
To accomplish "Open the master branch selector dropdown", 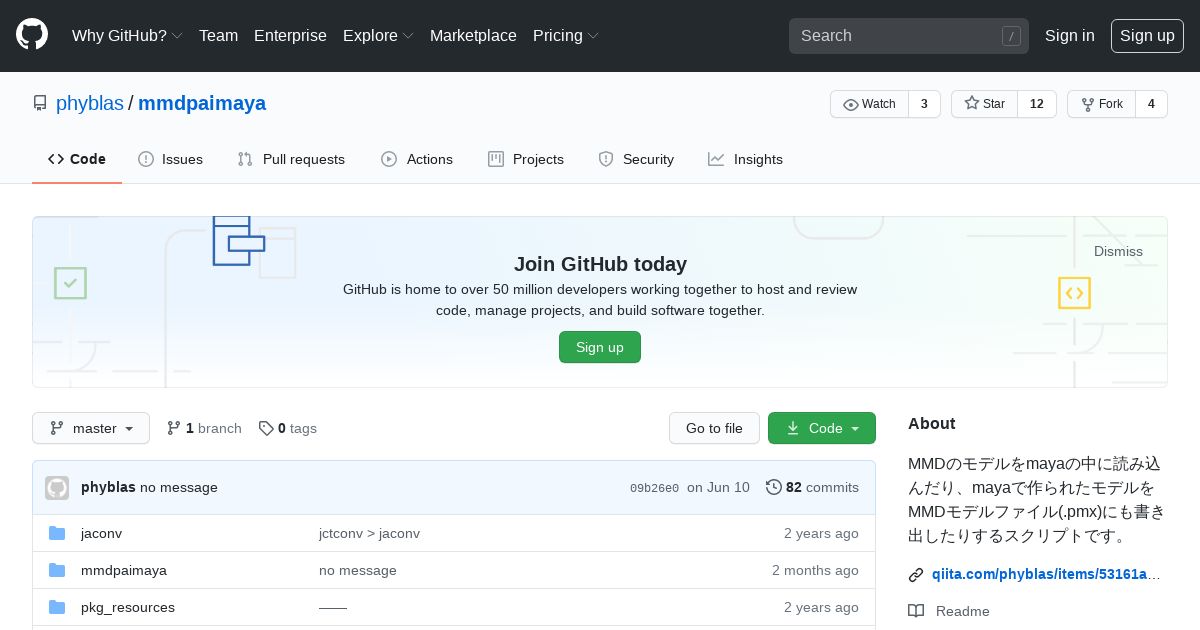I will coord(91,428).
